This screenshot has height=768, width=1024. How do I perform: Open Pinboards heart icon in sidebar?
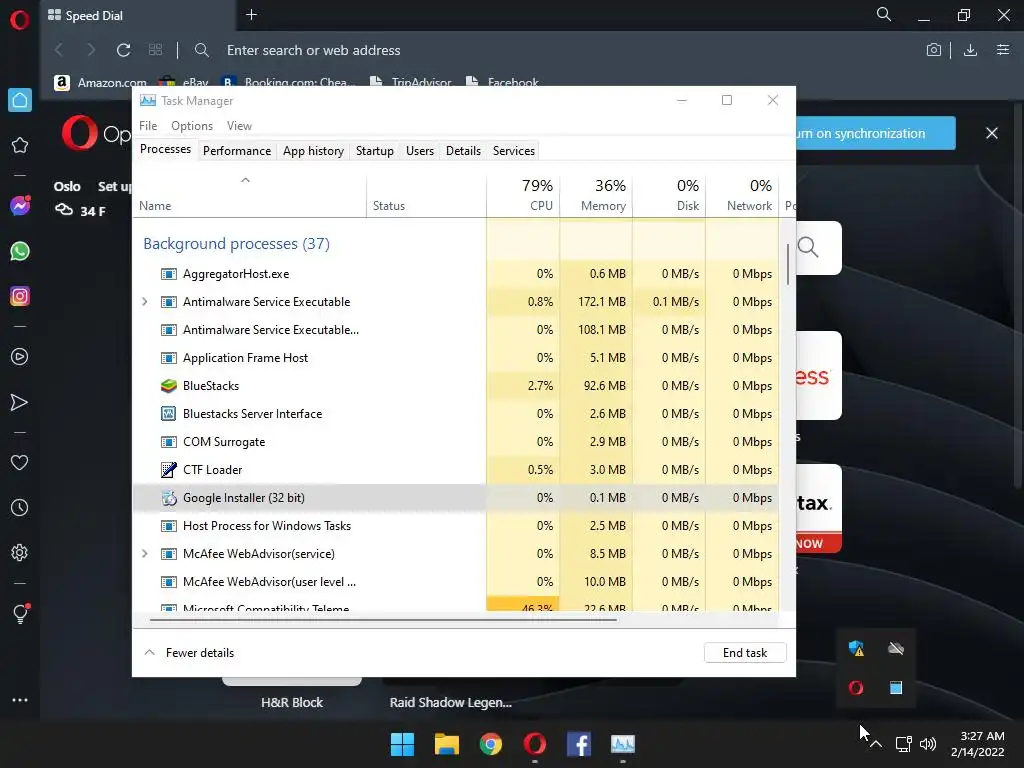click(x=20, y=462)
